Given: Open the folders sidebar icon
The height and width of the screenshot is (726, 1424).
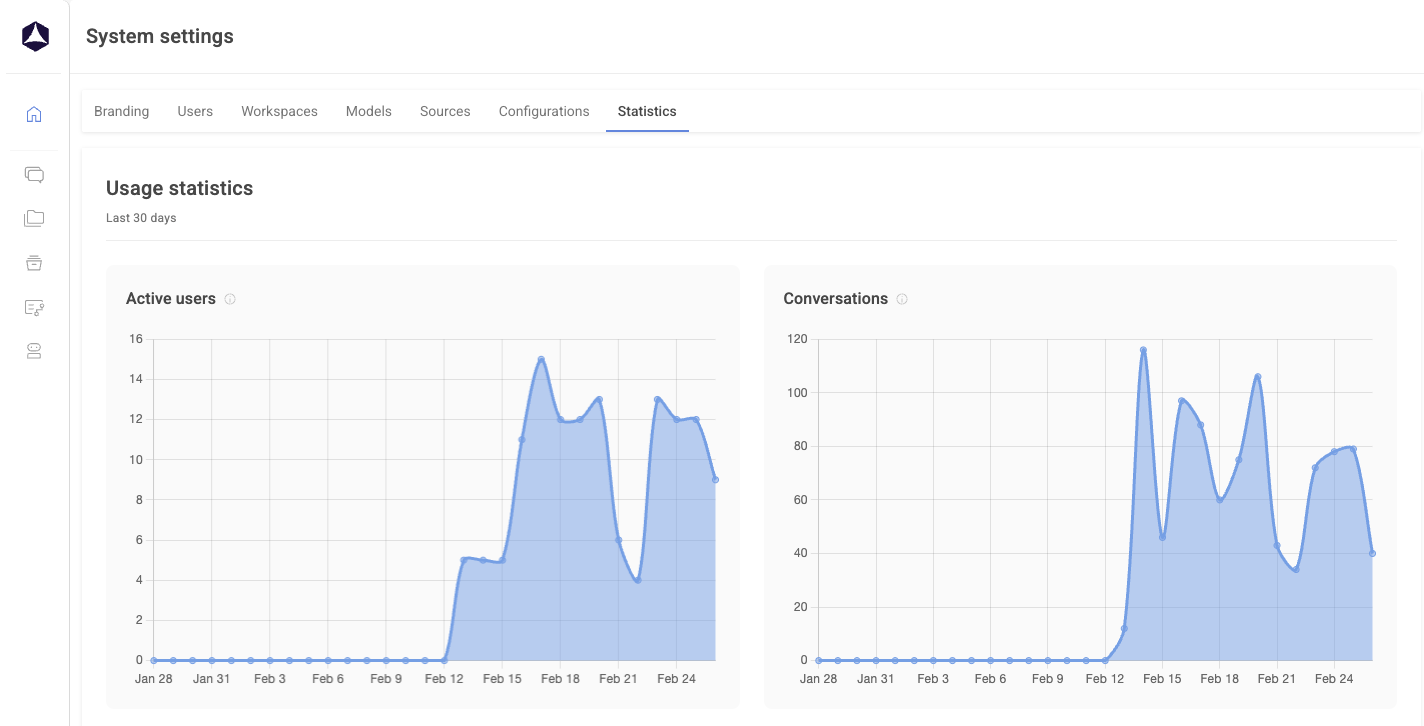Looking at the screenshot, I should (34, 219).
